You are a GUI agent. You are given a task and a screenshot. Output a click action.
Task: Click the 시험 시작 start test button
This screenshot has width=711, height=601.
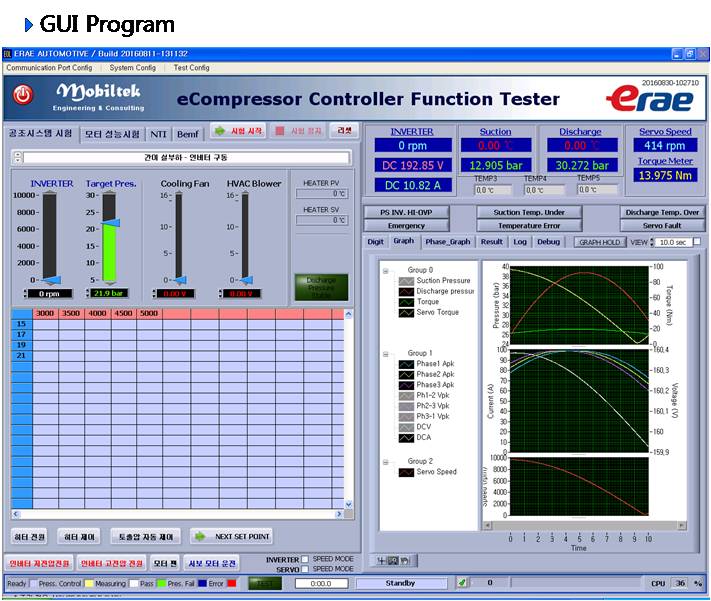click(239, 131)
